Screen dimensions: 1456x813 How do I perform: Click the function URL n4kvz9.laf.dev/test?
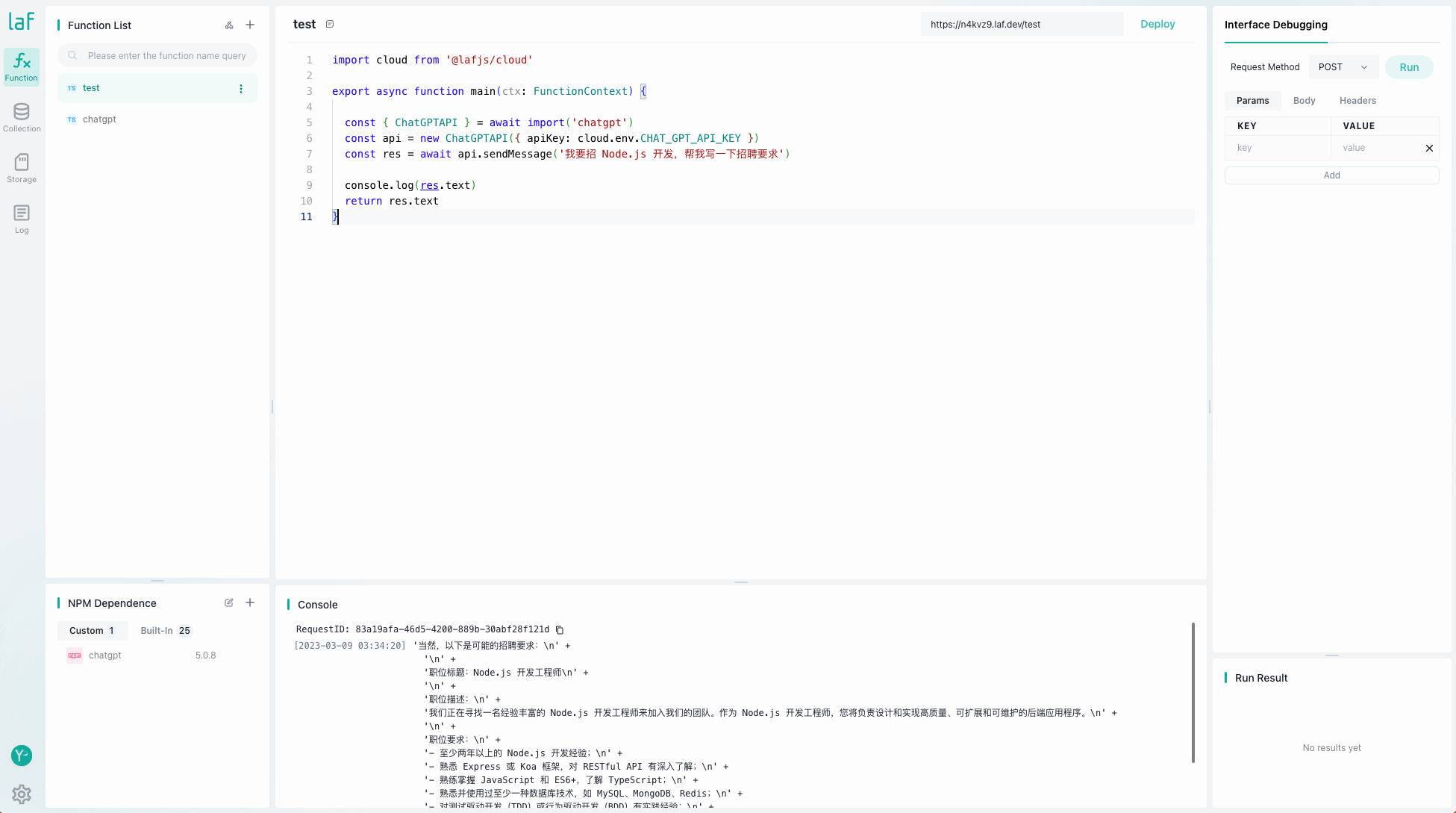point(1022,24)
